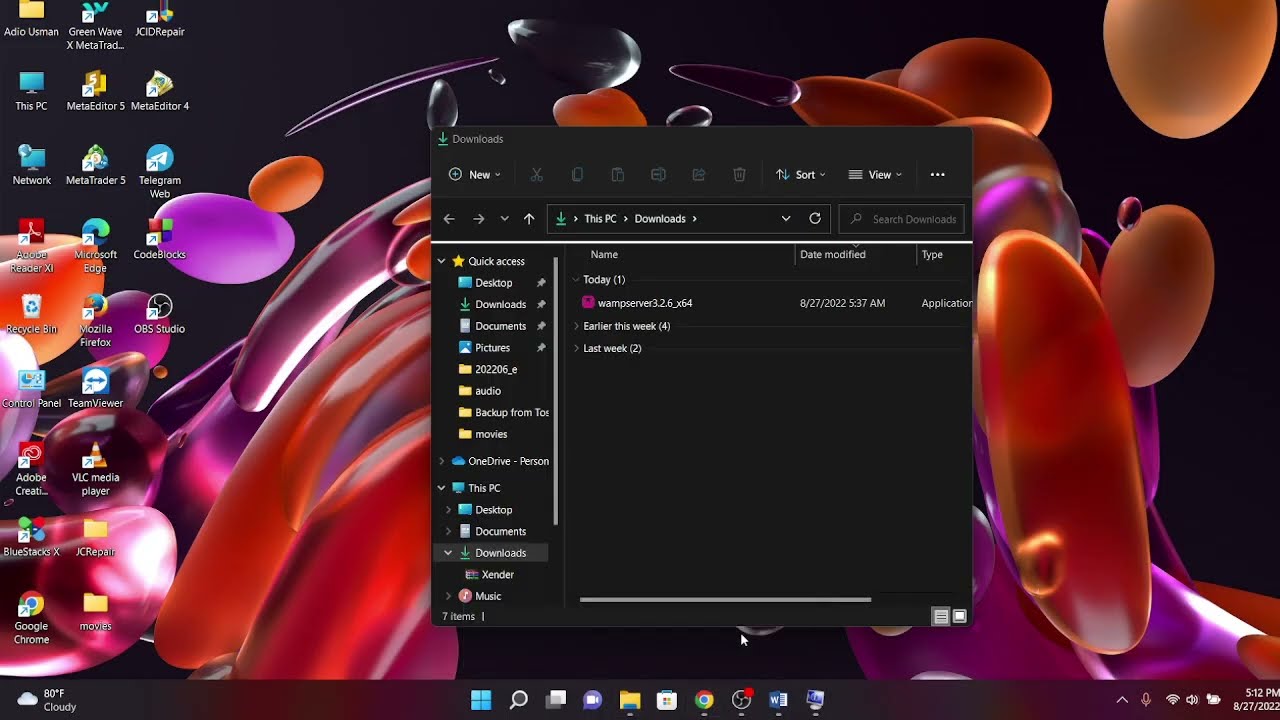This screenshot has width=1280, height=720.
Task: Open the View dropdown
Action: click(x=875, y=174)
